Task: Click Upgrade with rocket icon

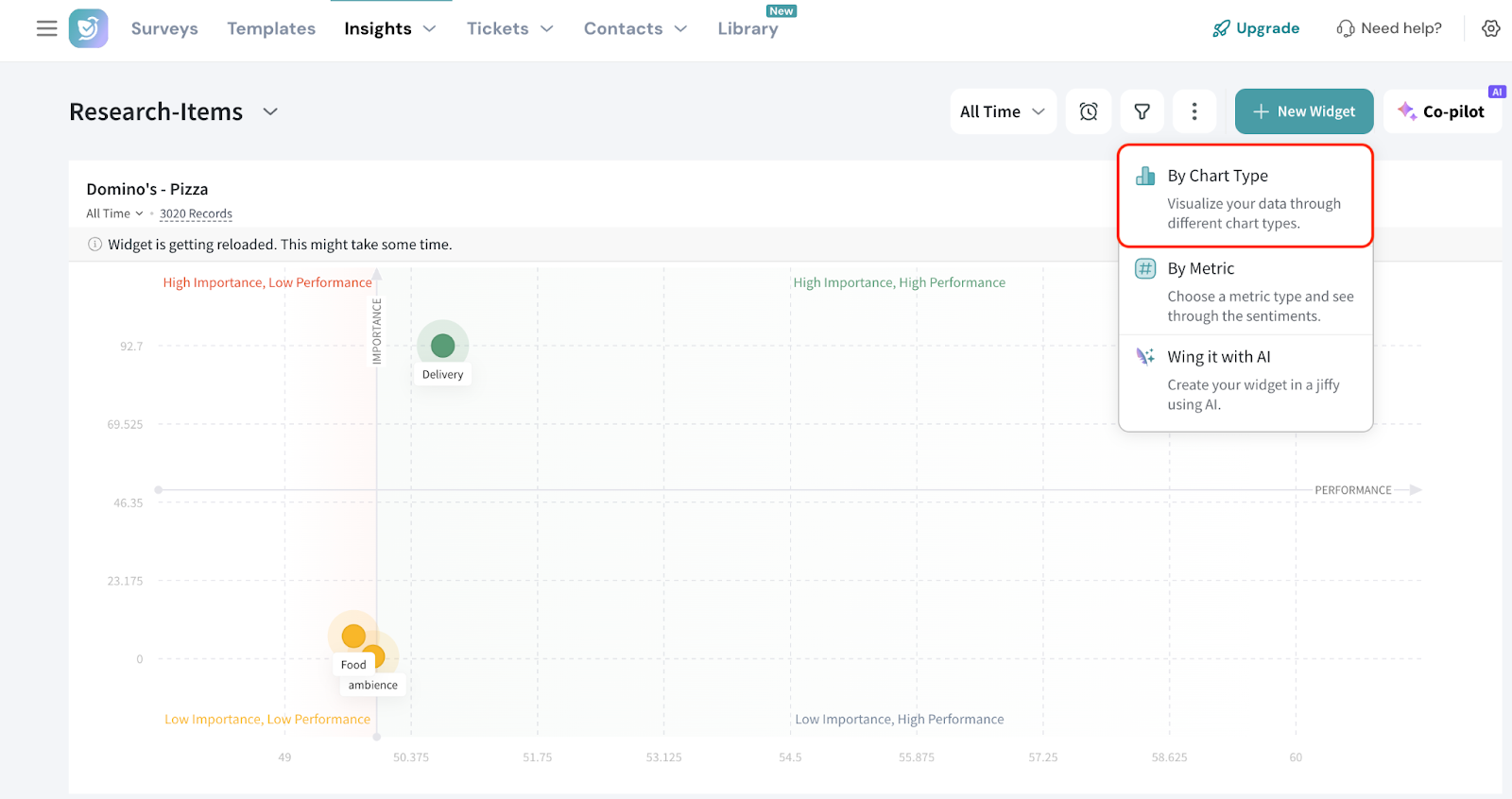Action: click(x=1256, y=28)
